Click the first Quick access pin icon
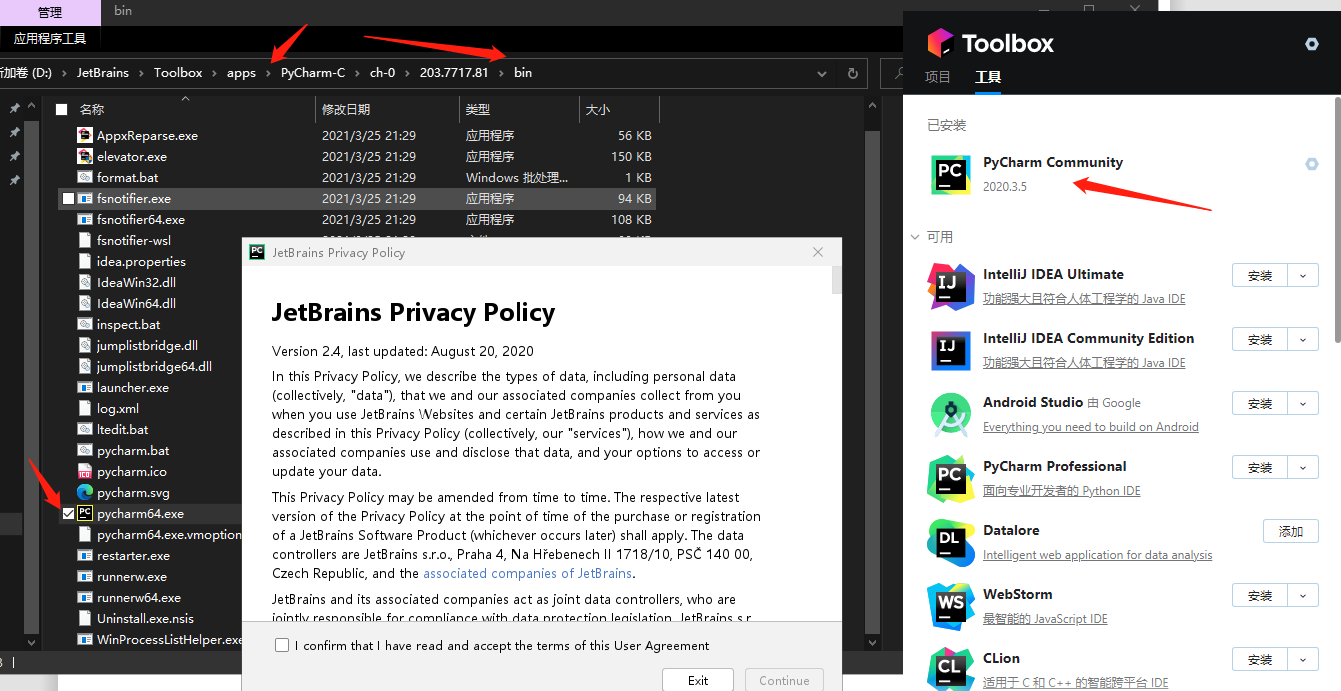Screen dimensions: 1341x691 coord(14,108)
